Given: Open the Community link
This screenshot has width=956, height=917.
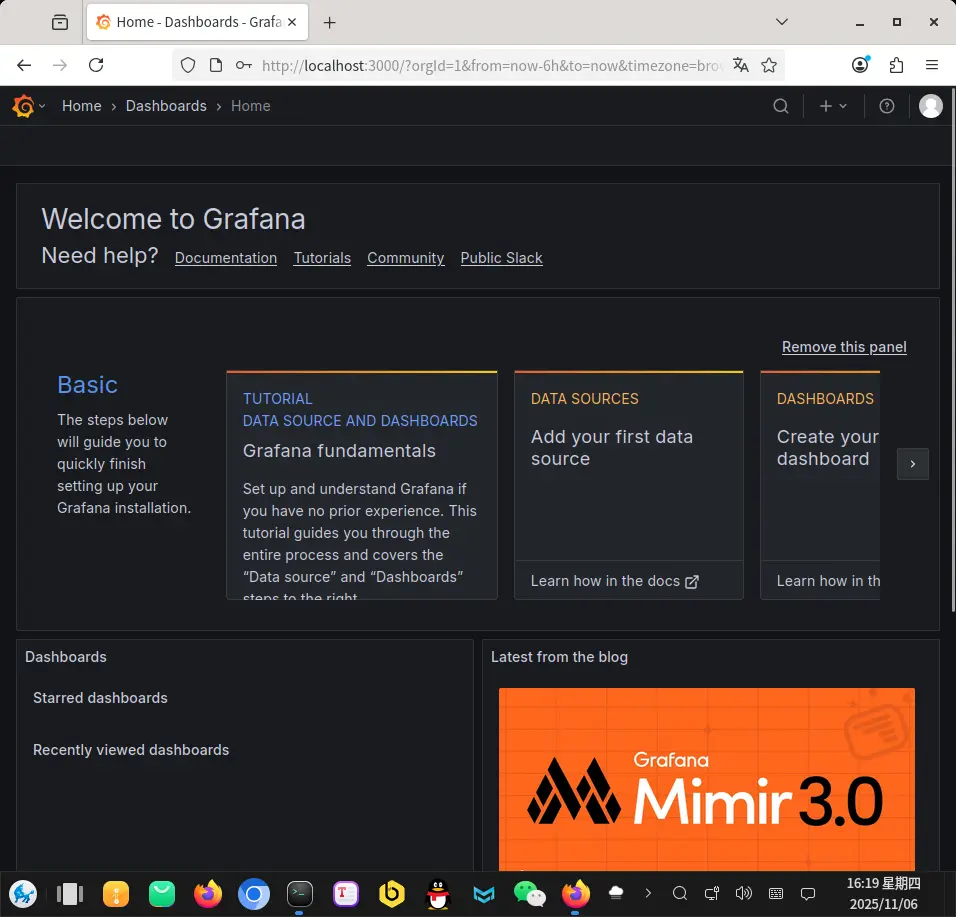Looking at the screenshot, I should 405,258.
